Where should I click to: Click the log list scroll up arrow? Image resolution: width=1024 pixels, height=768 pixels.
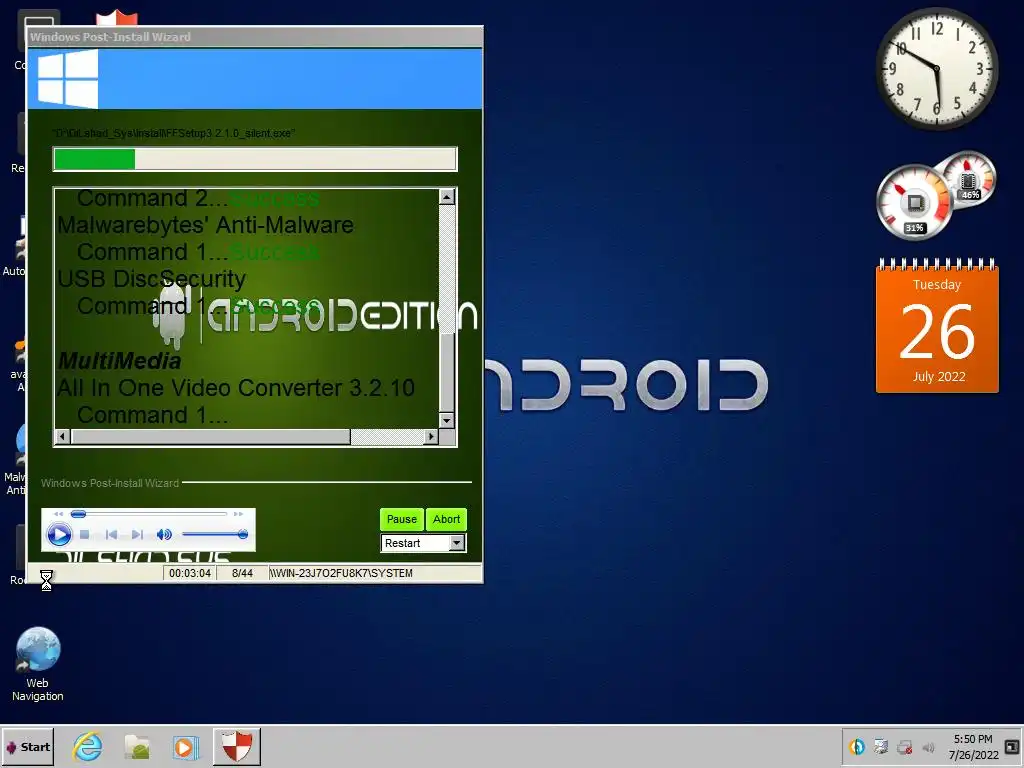[x=447, y=197]
